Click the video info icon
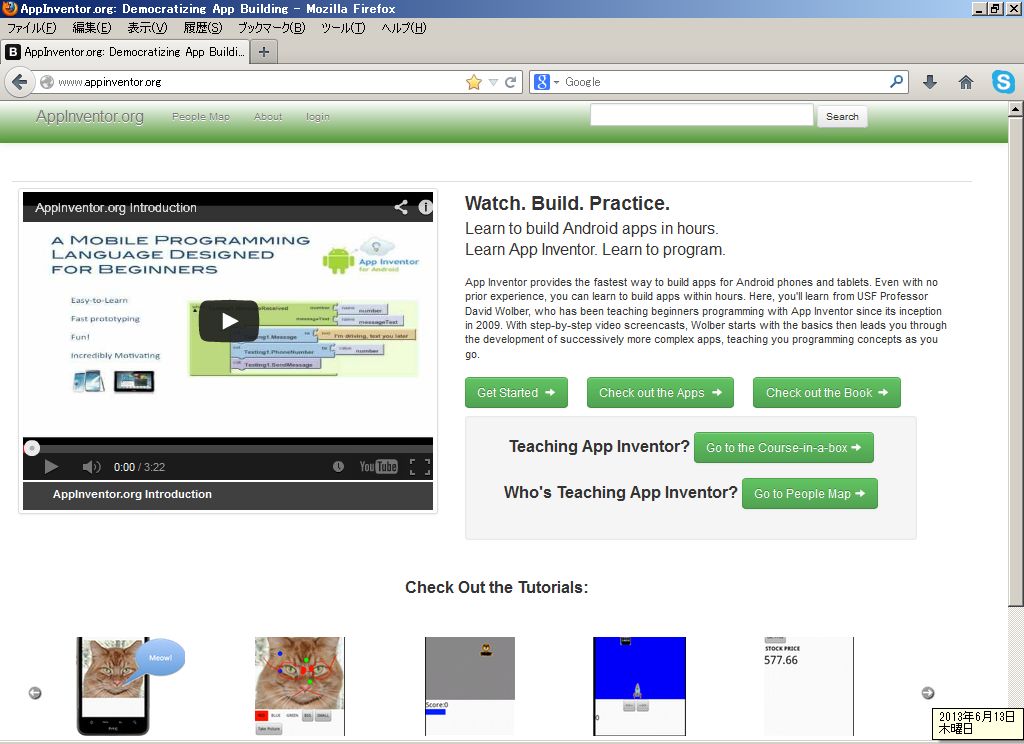The image size is (1024, 744). tap(424, 207)
